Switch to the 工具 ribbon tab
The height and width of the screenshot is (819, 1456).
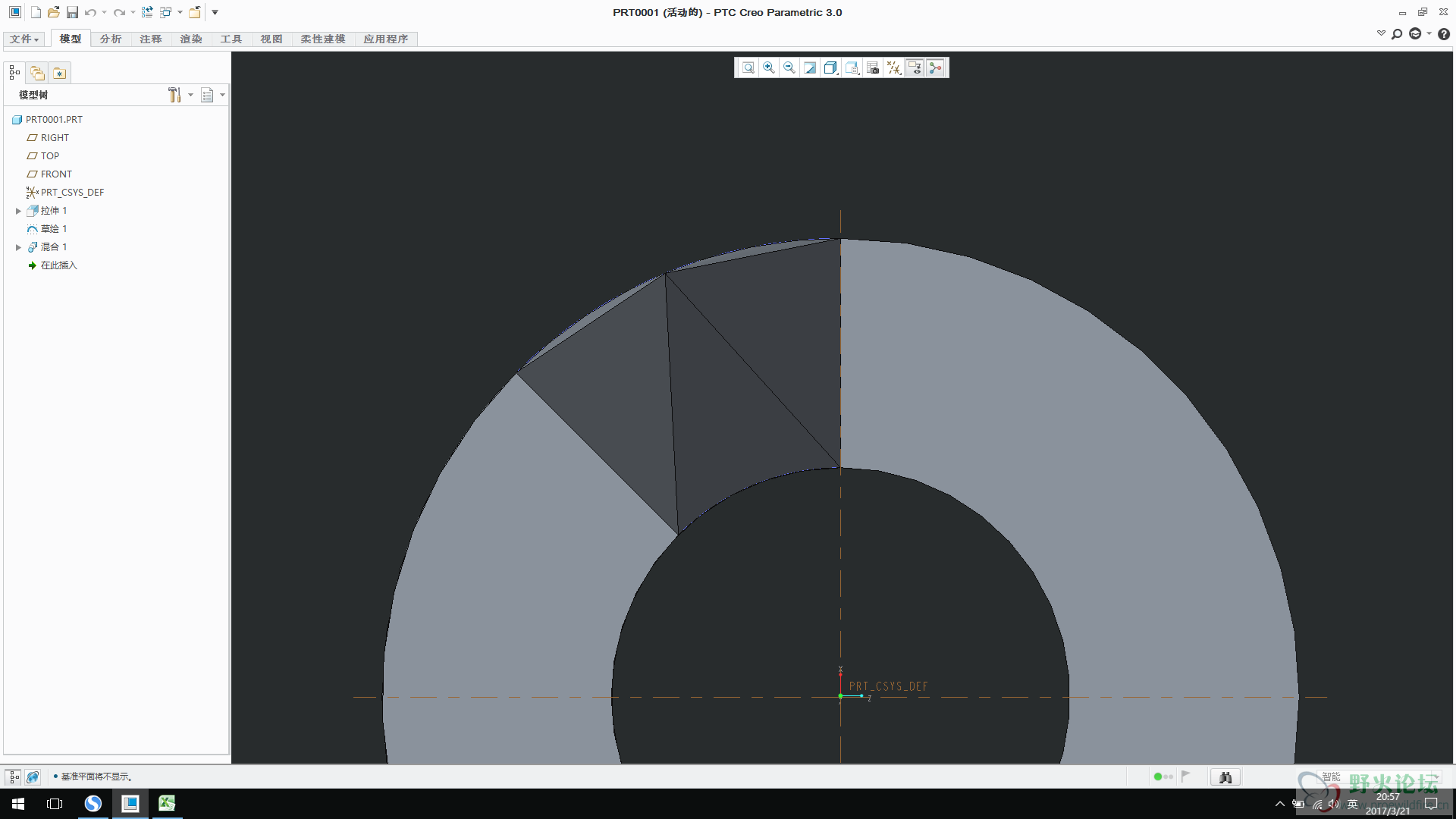pyautogui.click(x=231, y=39)
